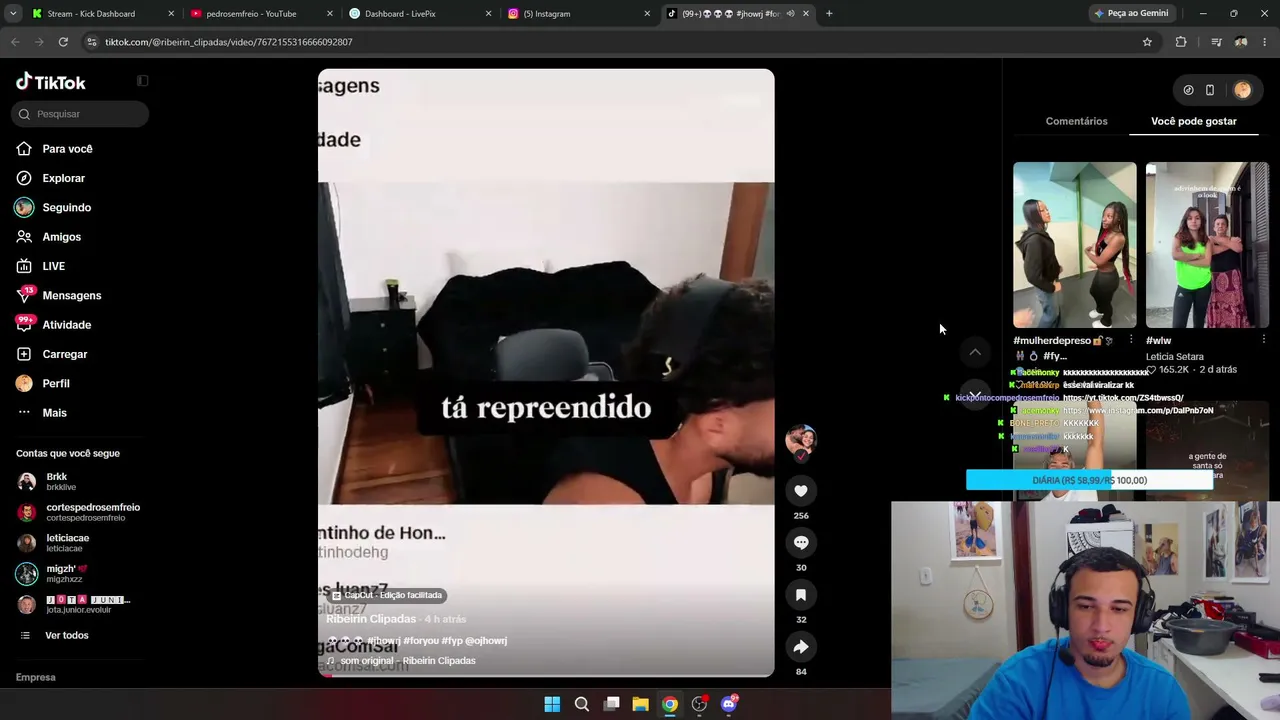Bookmark this page with the star icon
The image size is (1280, 720).
click(x=1147, y=42)
